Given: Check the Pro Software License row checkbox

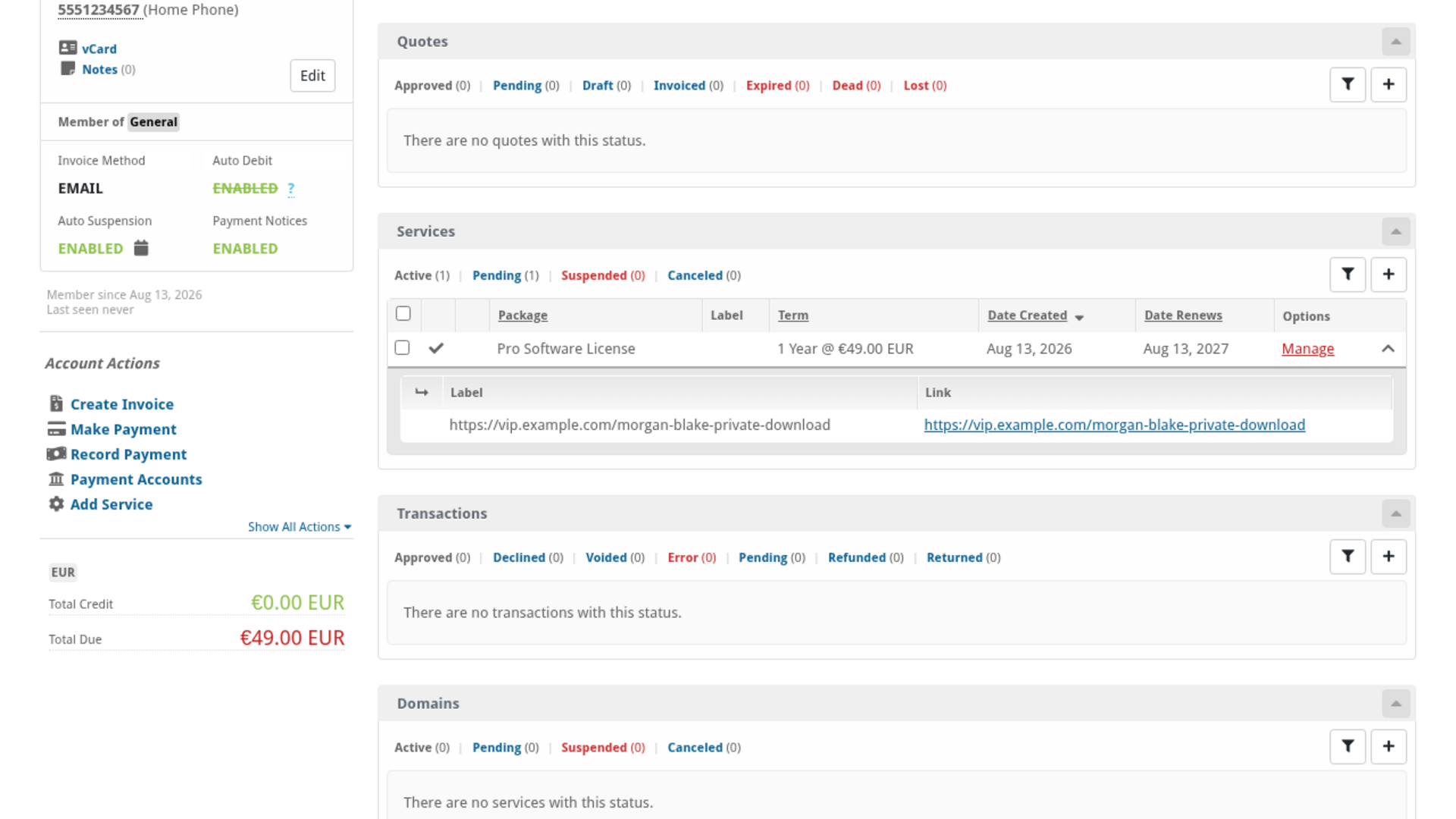Looking at the screenshot, I should point(403,347).
